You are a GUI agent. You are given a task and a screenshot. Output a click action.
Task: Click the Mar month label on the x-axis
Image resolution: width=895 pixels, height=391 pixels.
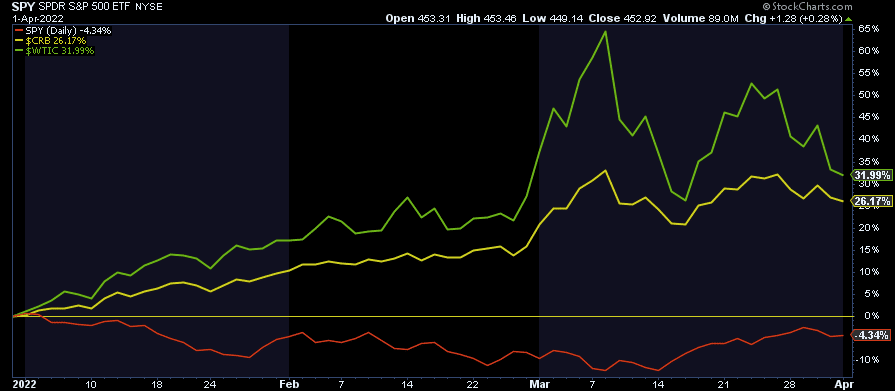(539, 384)
